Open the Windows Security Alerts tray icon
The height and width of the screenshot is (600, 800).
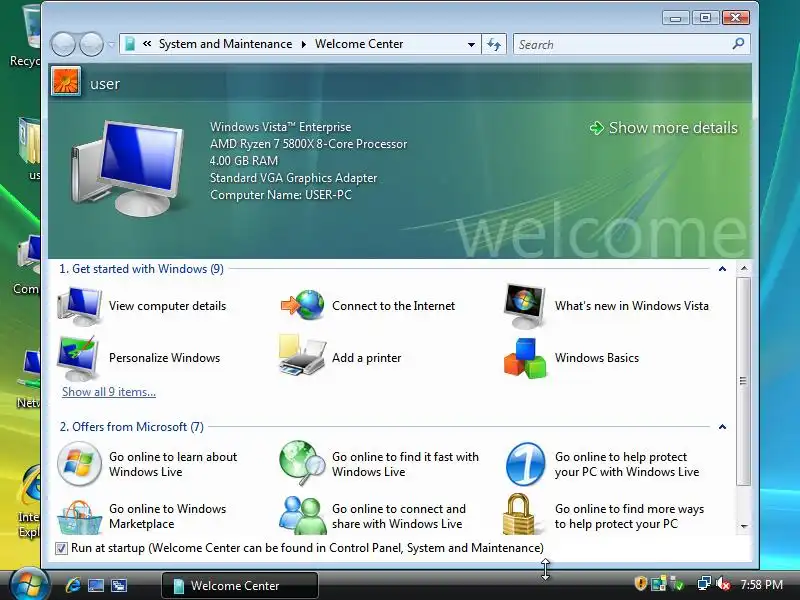(641, 583)
